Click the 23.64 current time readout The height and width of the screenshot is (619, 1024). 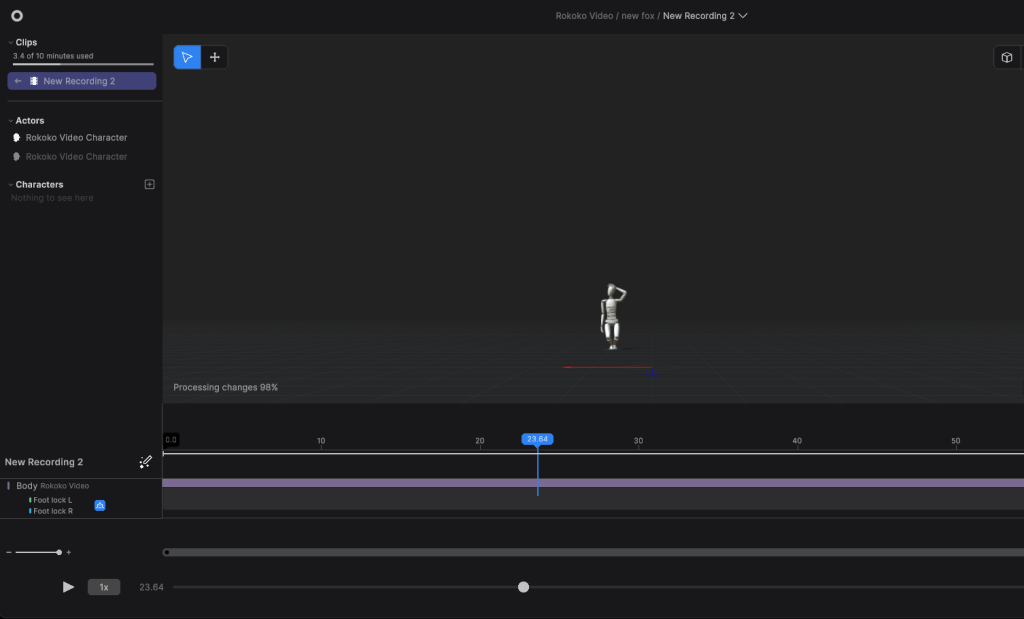[x=151, y=587]
